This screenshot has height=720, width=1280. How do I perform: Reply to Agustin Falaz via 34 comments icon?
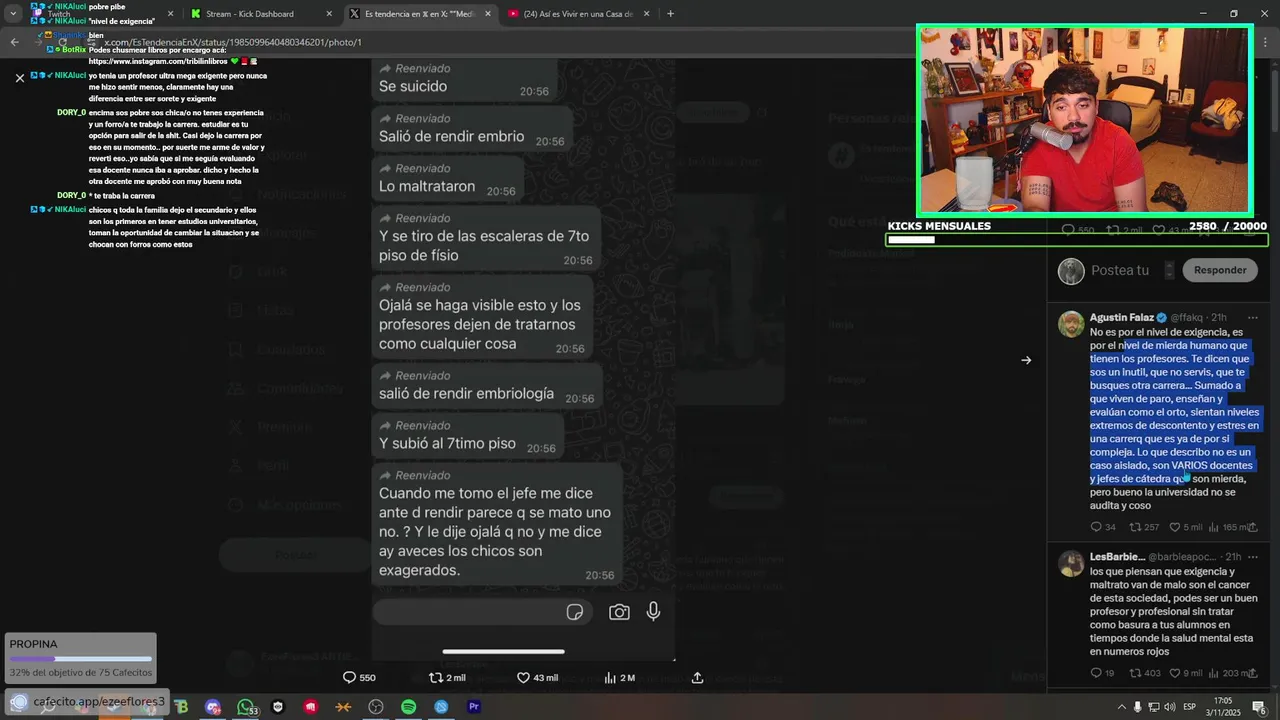pyautogui.click(x=1103, y=527)
